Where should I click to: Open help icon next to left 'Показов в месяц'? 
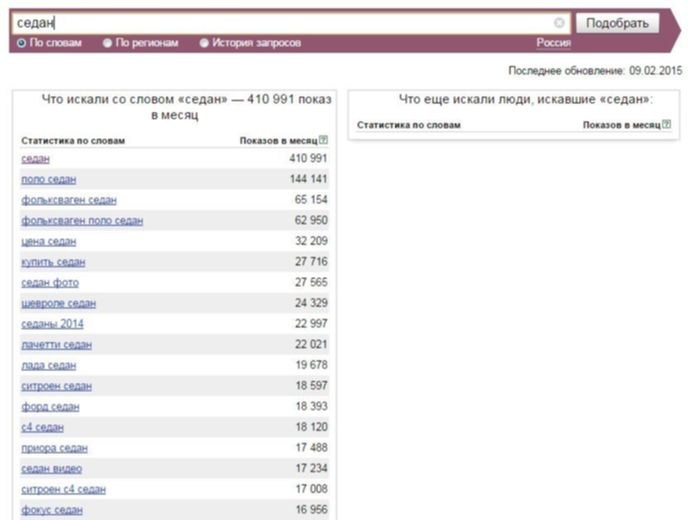[323, 140]
